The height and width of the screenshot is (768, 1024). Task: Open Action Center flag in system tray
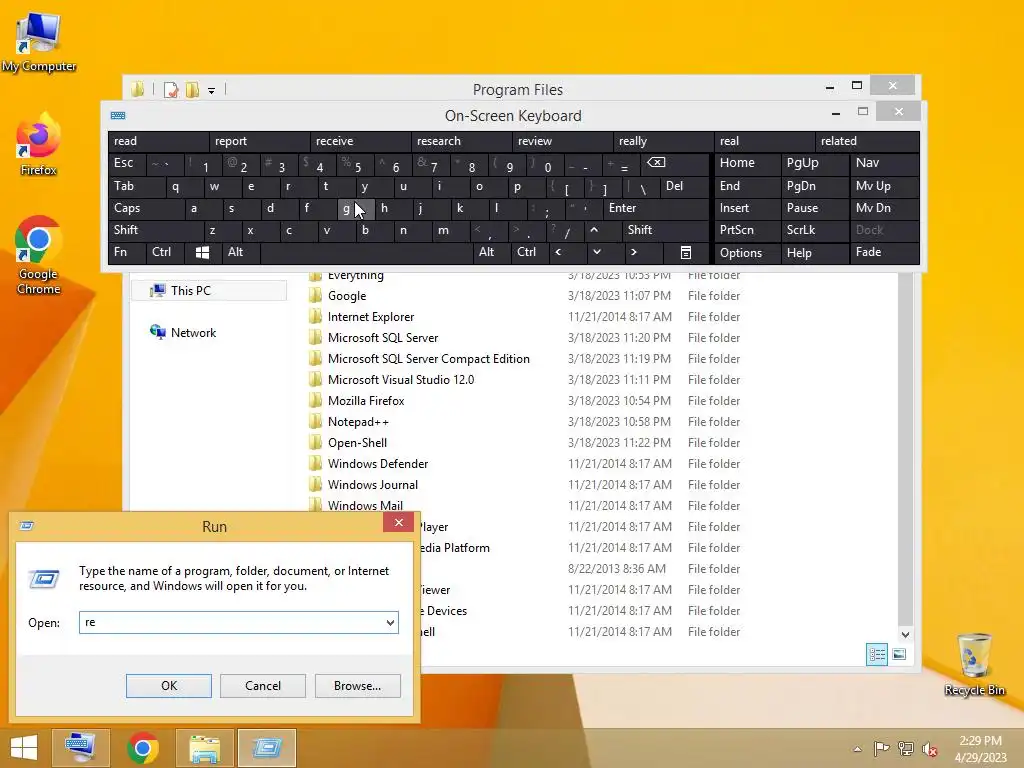tap(881, 749)
